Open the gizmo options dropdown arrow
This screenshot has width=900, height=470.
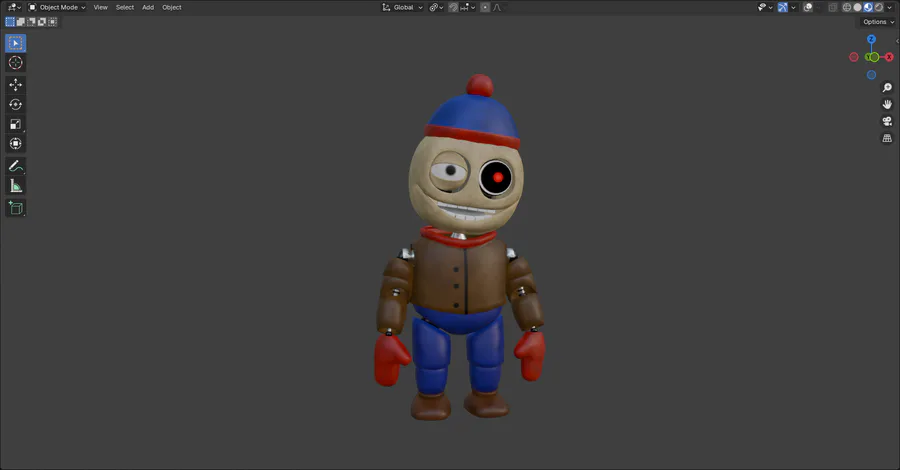pos(793,7)
